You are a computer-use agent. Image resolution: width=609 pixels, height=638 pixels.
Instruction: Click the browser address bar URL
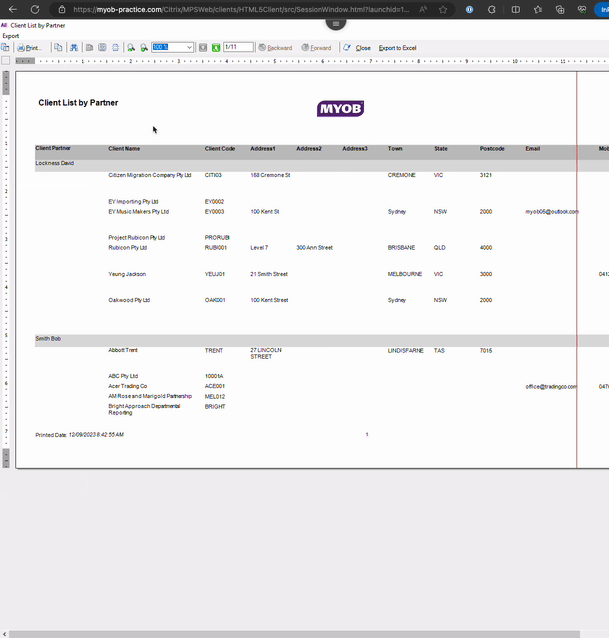(x=240, y=9)
